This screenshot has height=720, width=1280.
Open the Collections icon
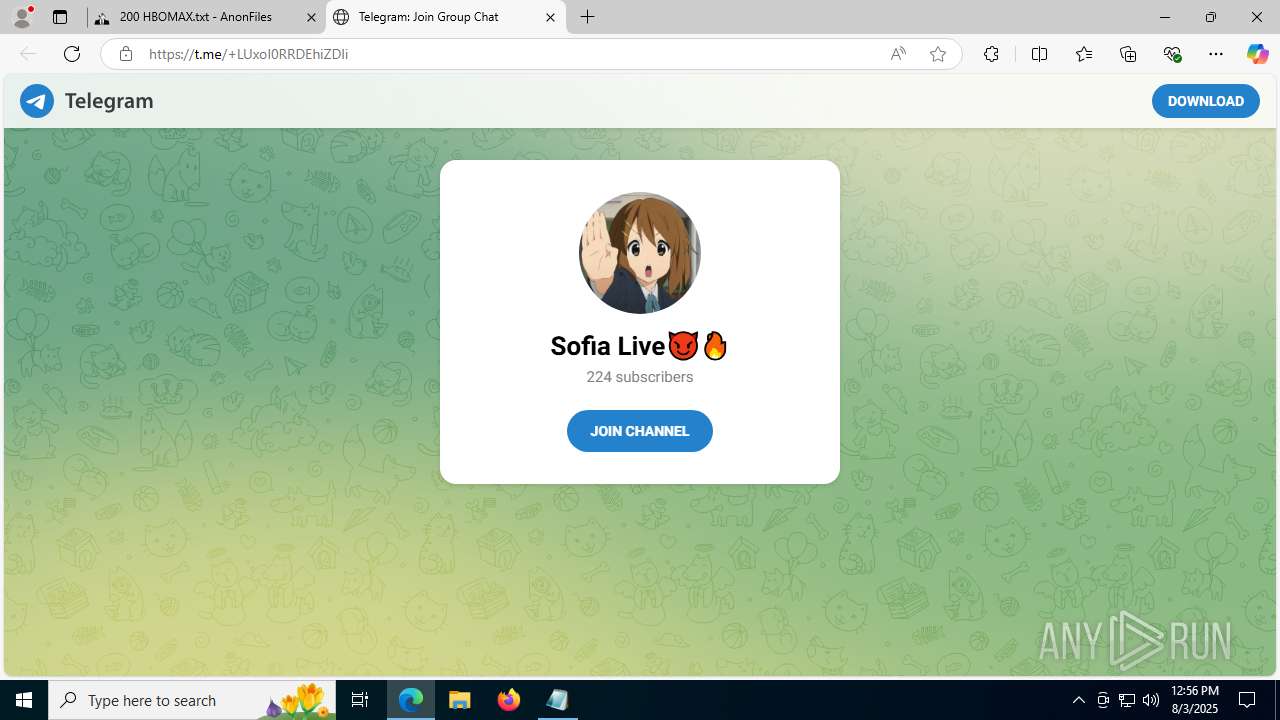coord(1128,54)
